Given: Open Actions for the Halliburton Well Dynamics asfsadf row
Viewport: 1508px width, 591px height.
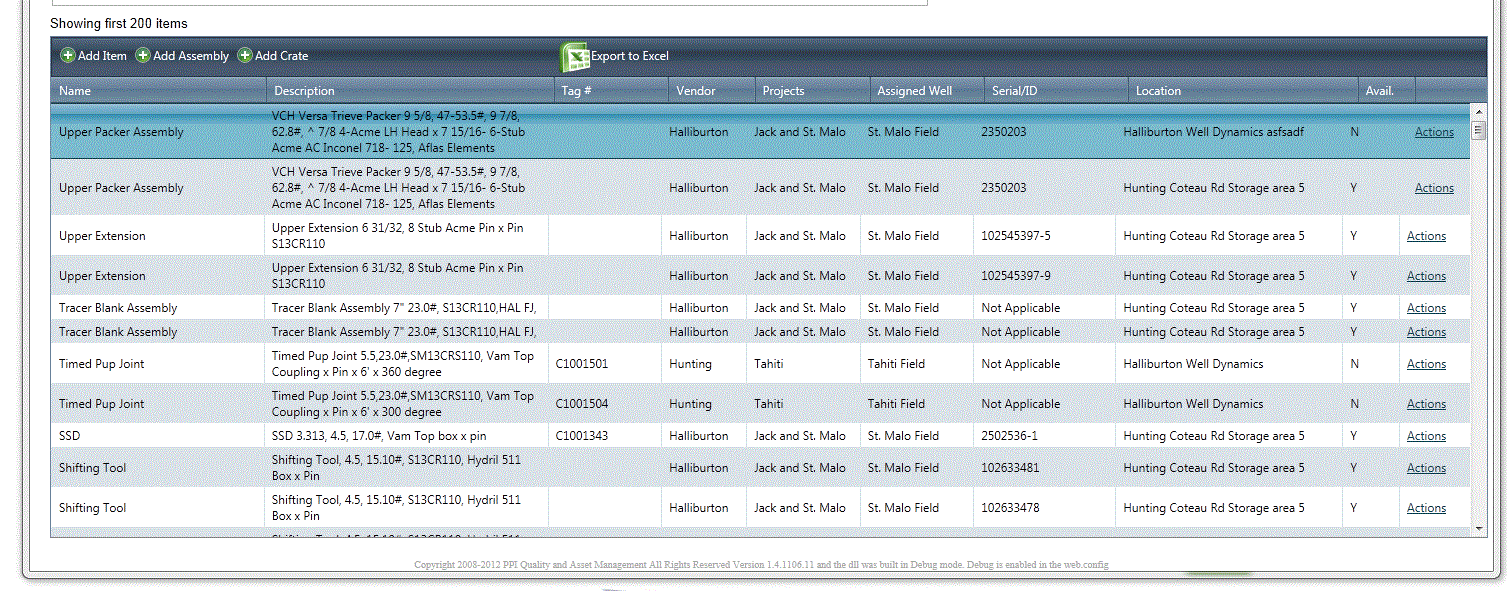Looking at the screenshot, I should pyautogui.click(x=1434, y=132).
